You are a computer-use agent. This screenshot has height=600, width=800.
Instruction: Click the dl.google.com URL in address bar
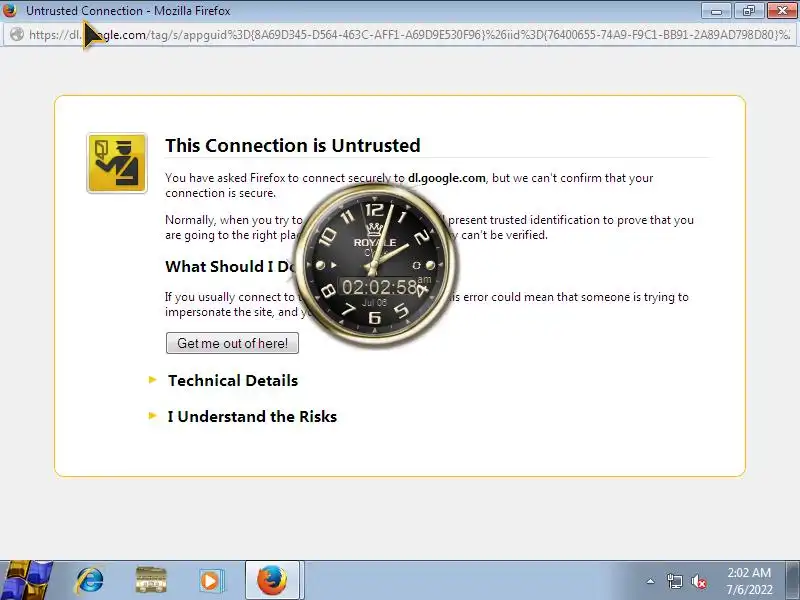coord(408,35)
